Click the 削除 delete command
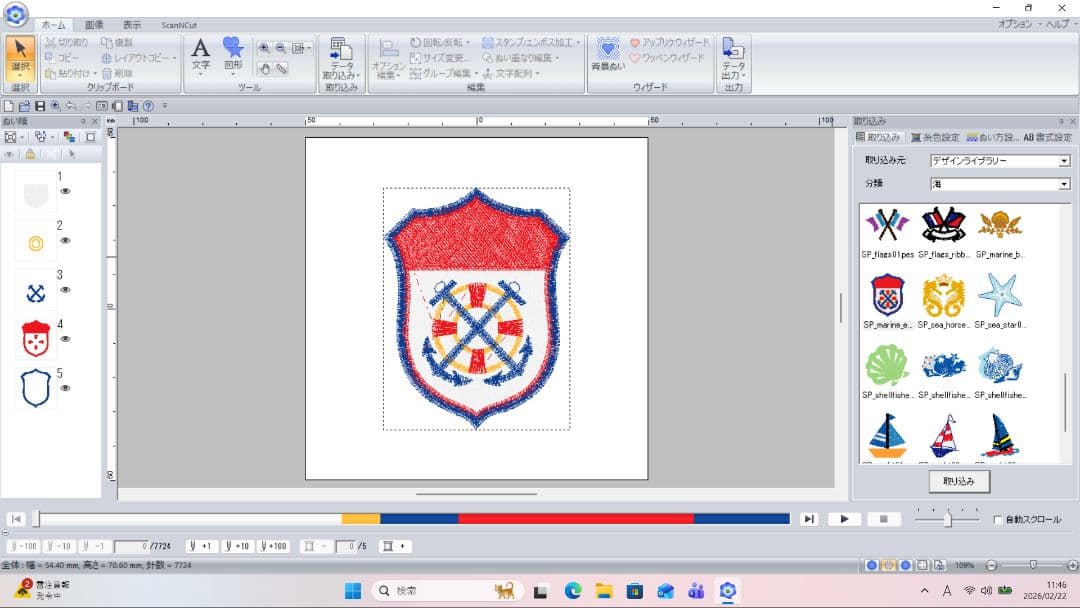The image size is (1080, 608). pyautogui.click(x=117, y=73)
